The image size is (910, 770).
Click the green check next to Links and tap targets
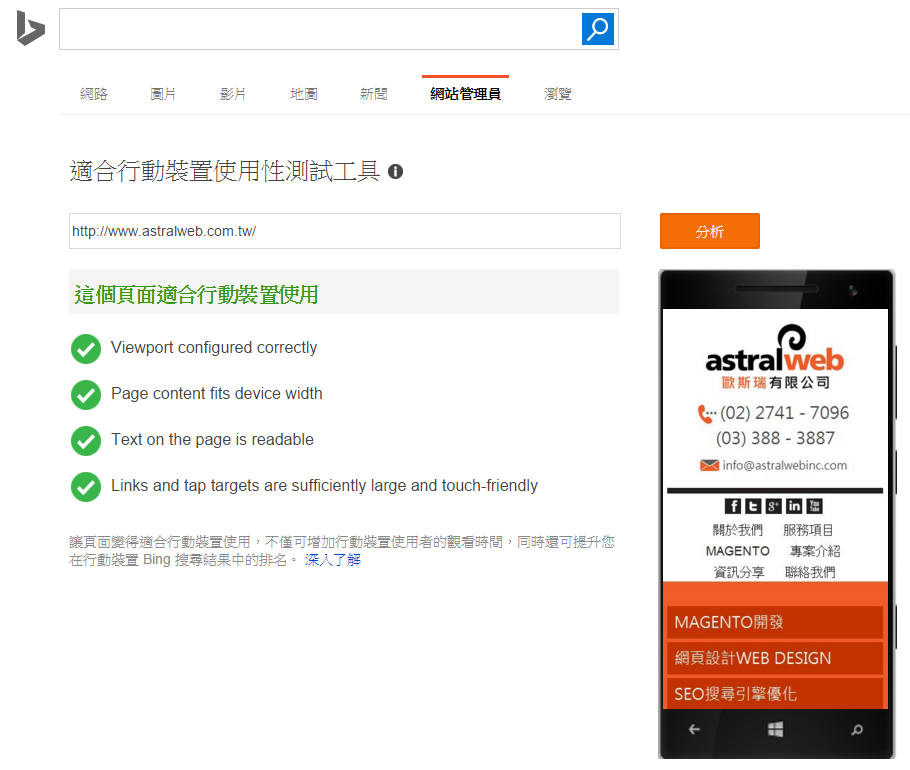(x=86, y=486)
